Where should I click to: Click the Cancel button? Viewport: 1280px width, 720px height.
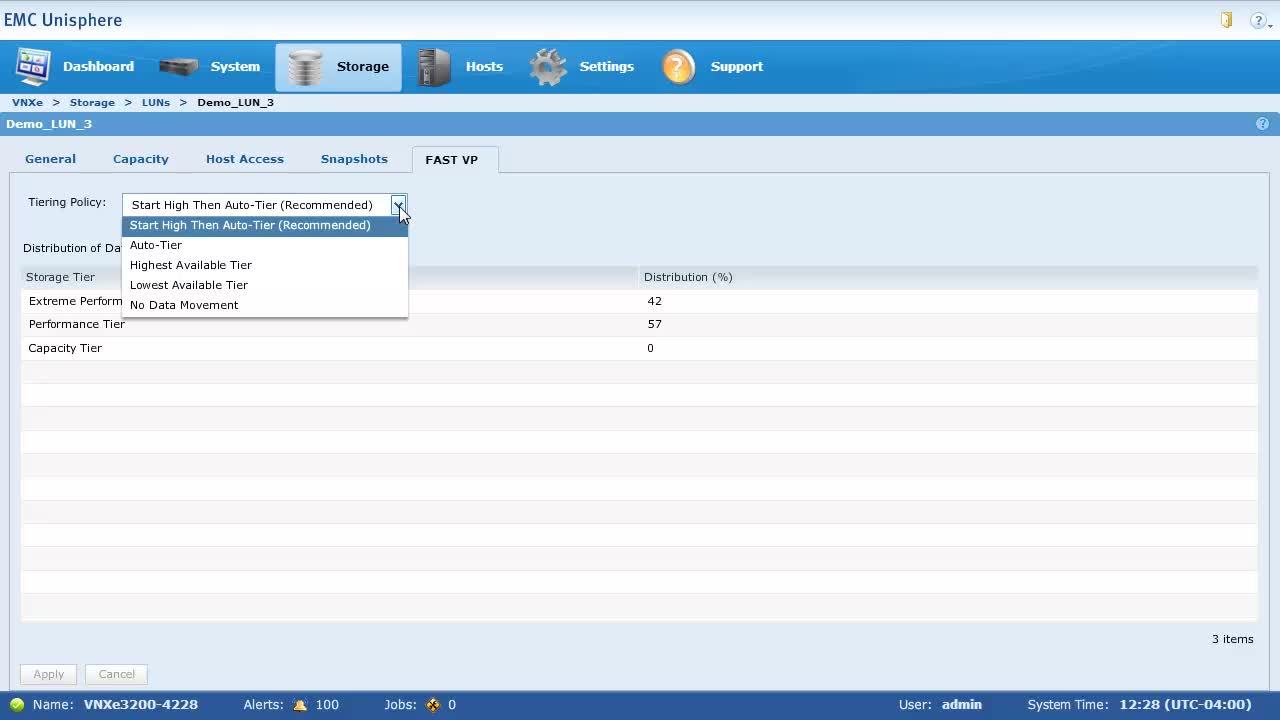(x=117, y=674)
